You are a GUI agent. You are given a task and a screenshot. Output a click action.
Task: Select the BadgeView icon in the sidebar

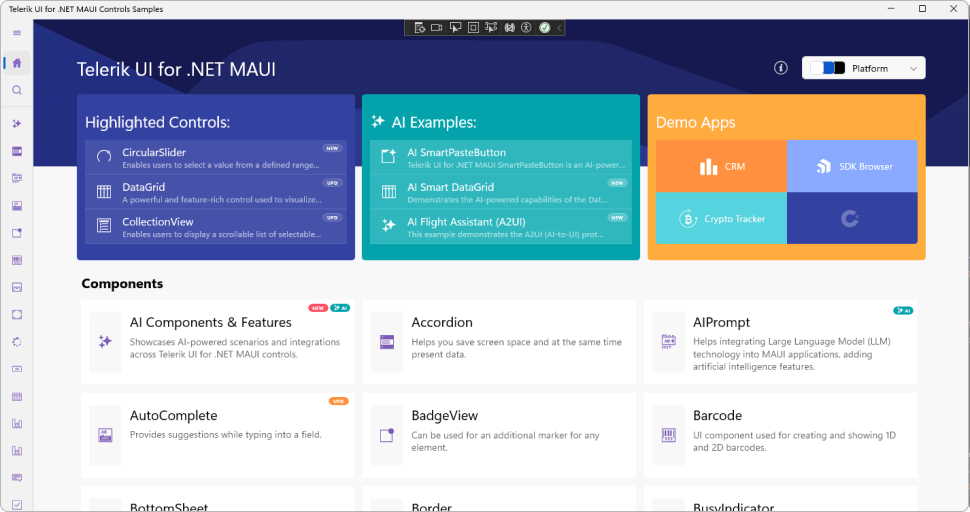pos(17,233)
